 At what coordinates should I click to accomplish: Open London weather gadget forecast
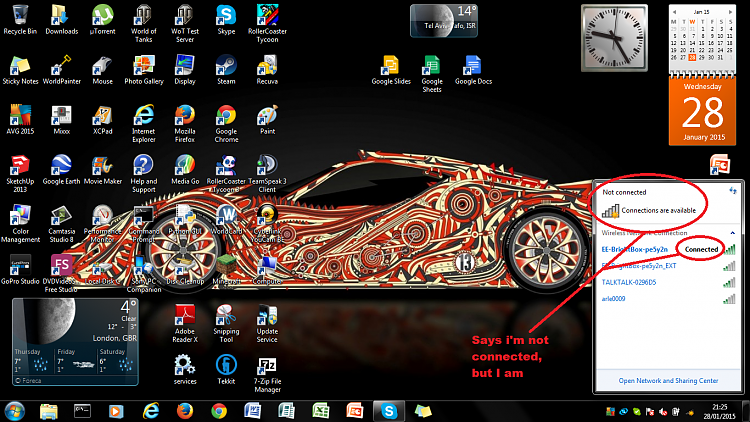(75, 342)
